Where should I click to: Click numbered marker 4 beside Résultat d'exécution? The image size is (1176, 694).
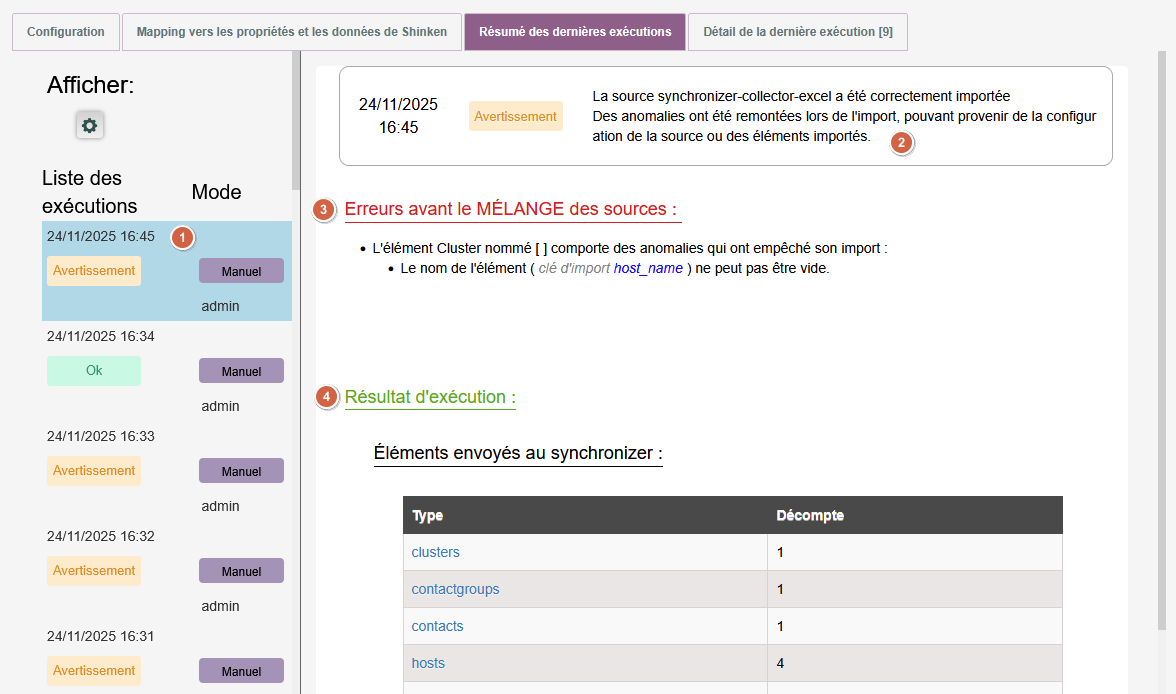(x=326, y=397)
